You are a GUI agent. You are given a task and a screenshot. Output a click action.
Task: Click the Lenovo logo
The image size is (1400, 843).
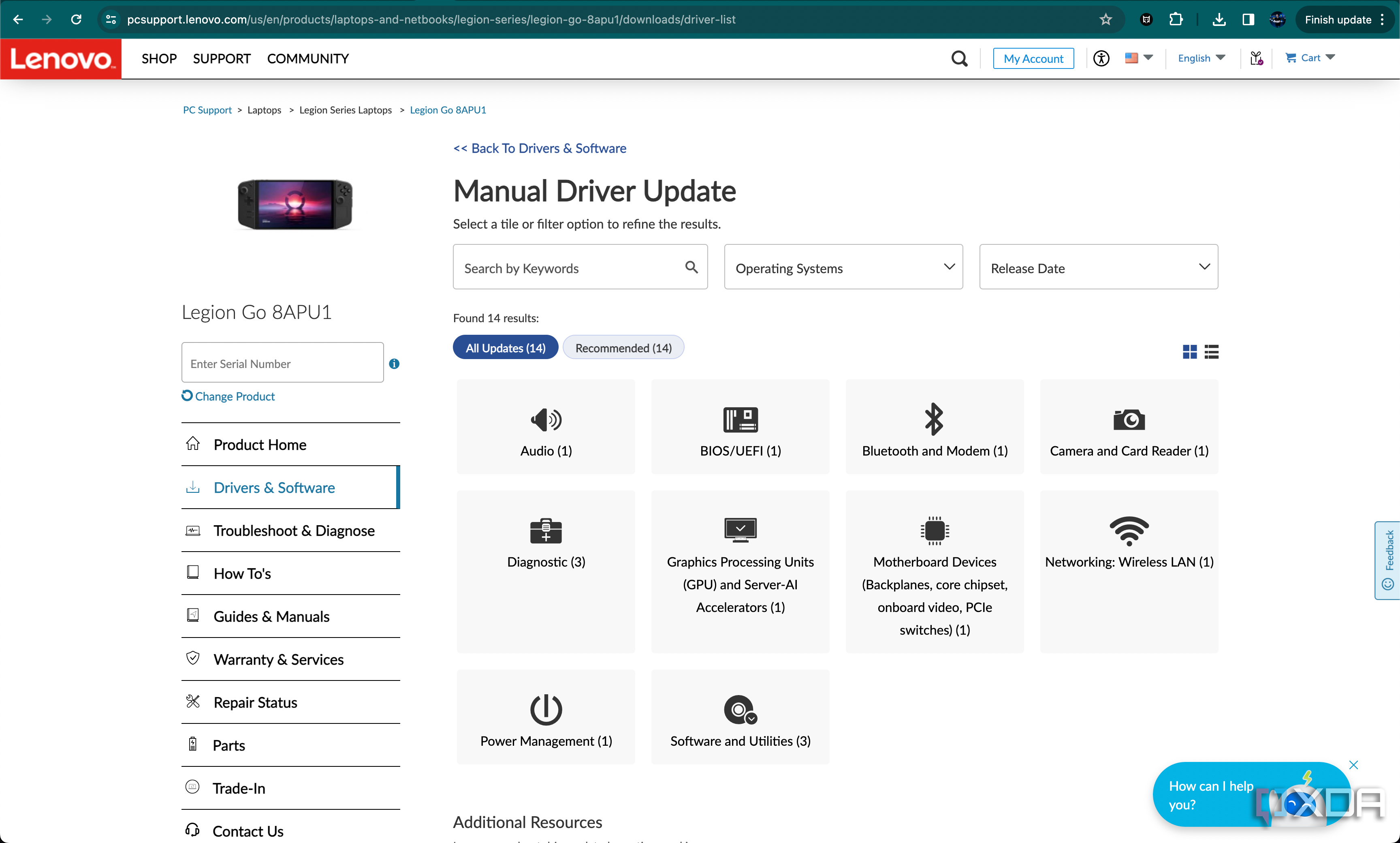[x=61, y=58]
